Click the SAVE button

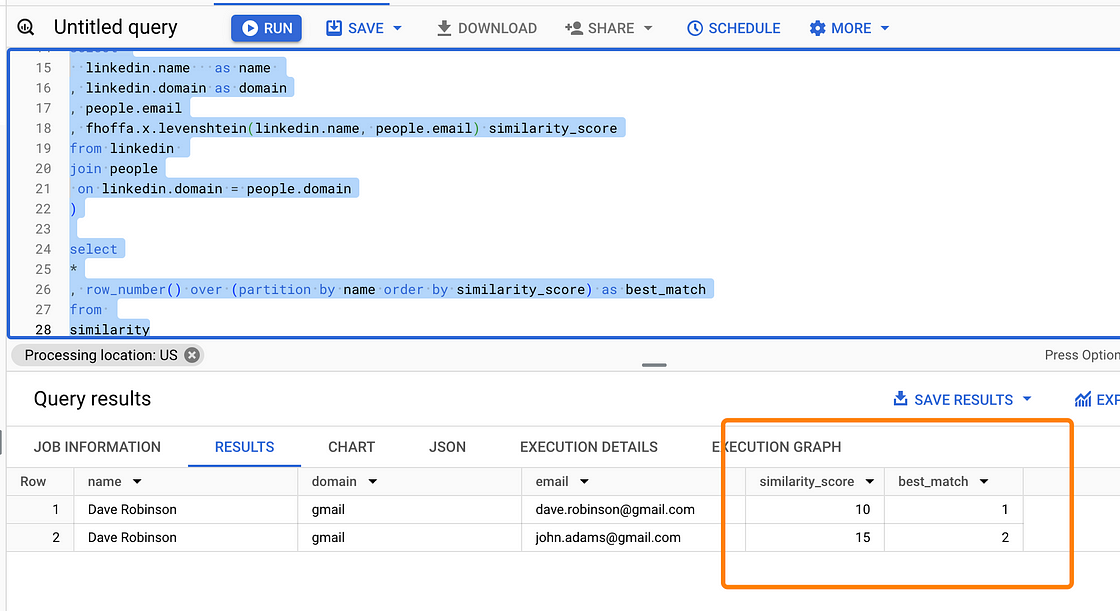tap(354, 28)
